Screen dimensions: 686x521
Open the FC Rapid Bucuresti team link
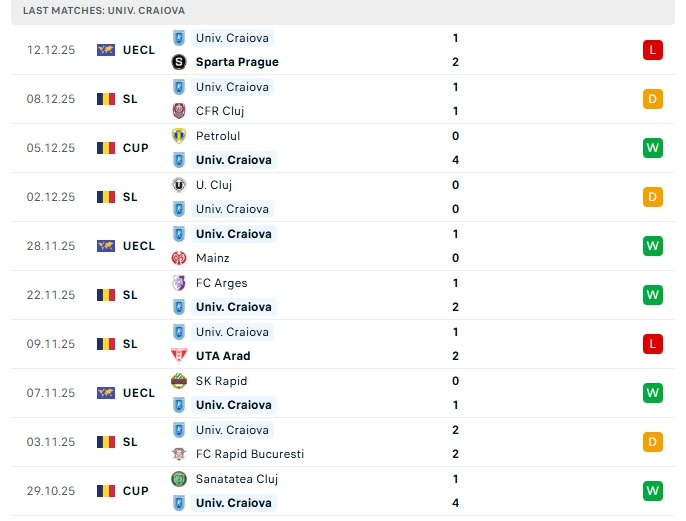click(x=250, y=454)
